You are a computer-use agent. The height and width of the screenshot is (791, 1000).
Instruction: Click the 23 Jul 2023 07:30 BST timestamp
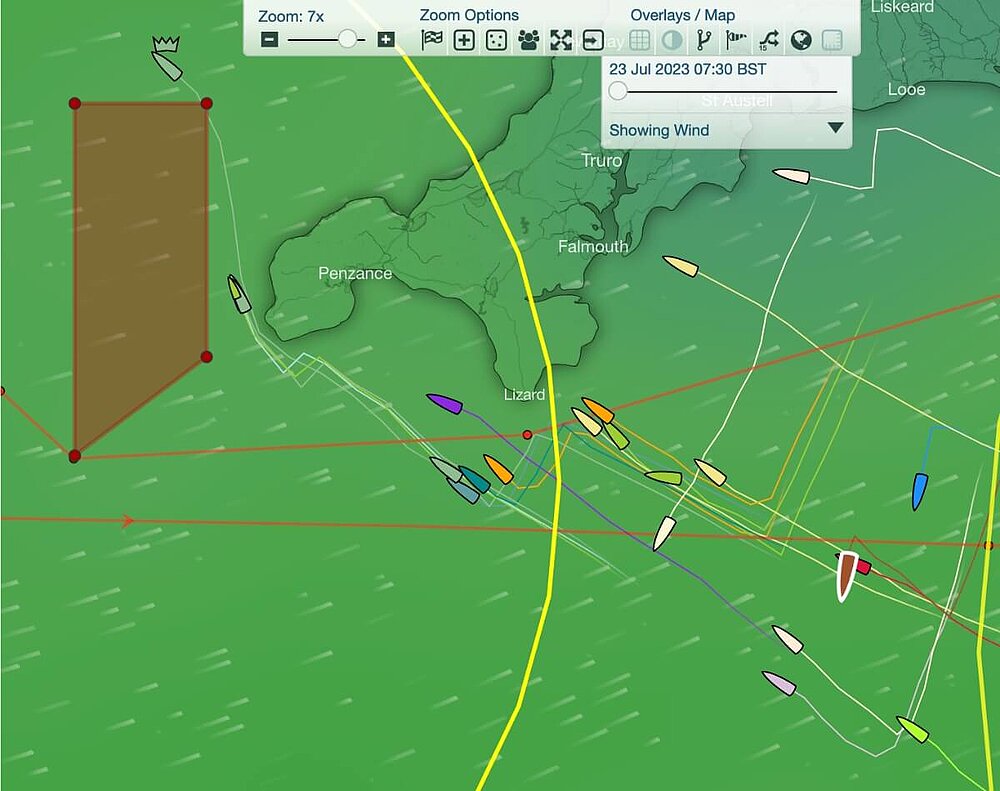[x=688, y=69]
